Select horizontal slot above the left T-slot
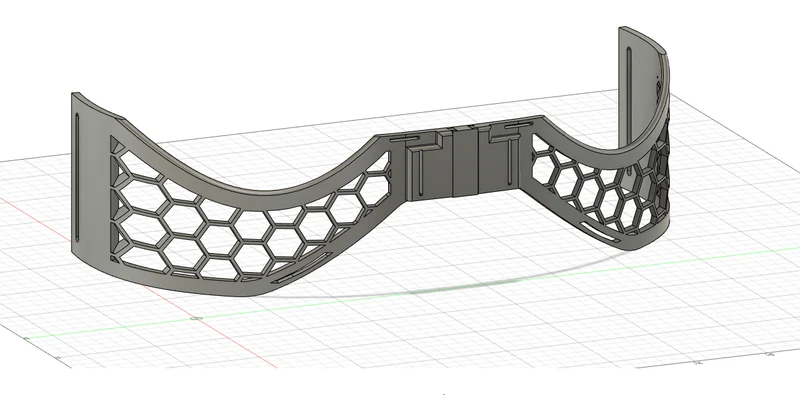The height and width of the screenshot is (395, 800). point(406,138)
